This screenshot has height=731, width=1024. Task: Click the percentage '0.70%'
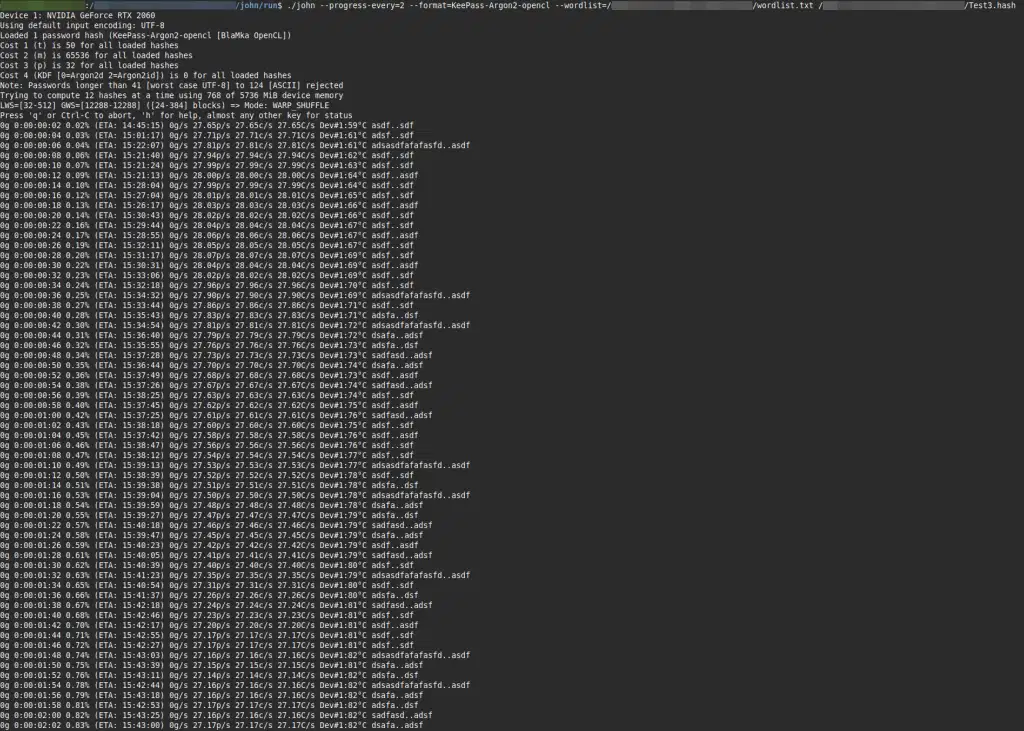(77, 625)
